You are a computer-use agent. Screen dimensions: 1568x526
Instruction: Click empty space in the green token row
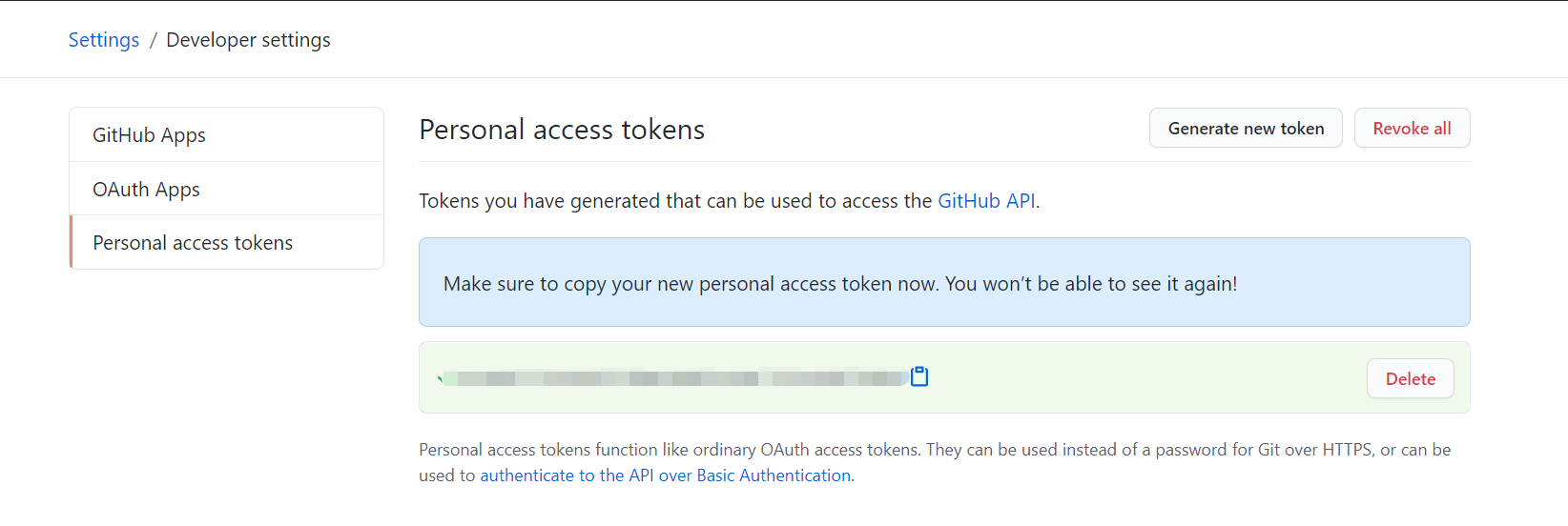pos(1145,378)
